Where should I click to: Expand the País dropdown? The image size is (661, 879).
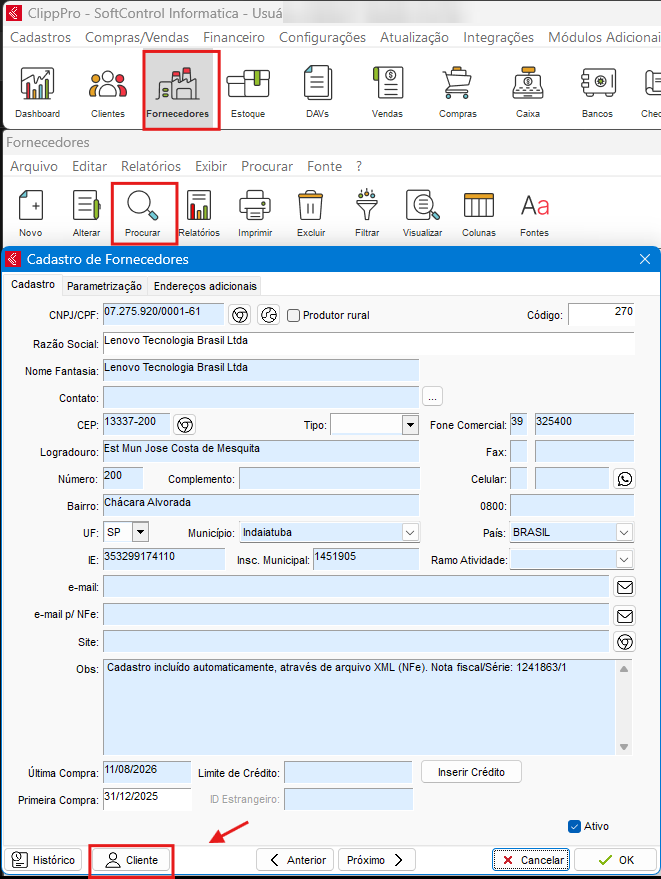pyautogui.click(x=624, y=533)
